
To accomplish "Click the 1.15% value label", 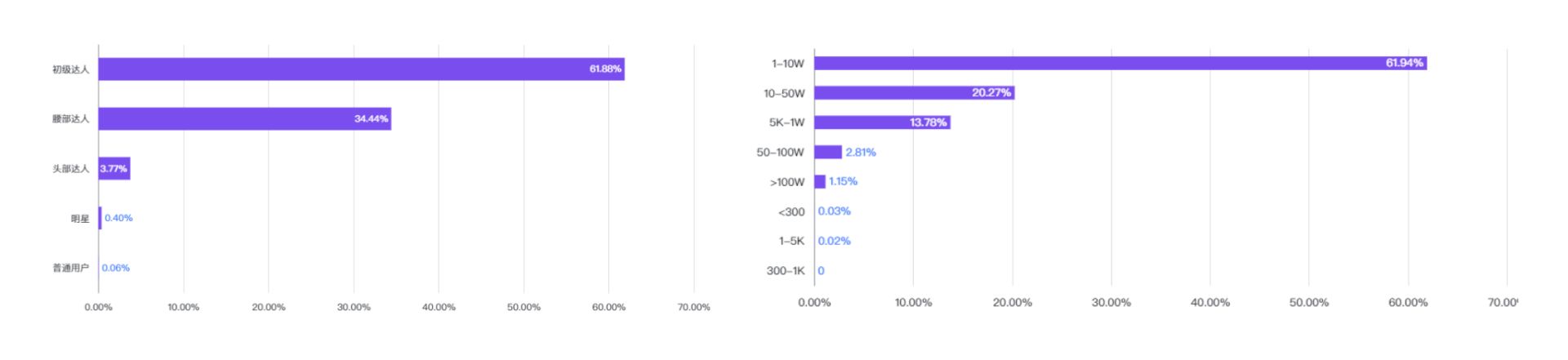I will coord(843,182).
